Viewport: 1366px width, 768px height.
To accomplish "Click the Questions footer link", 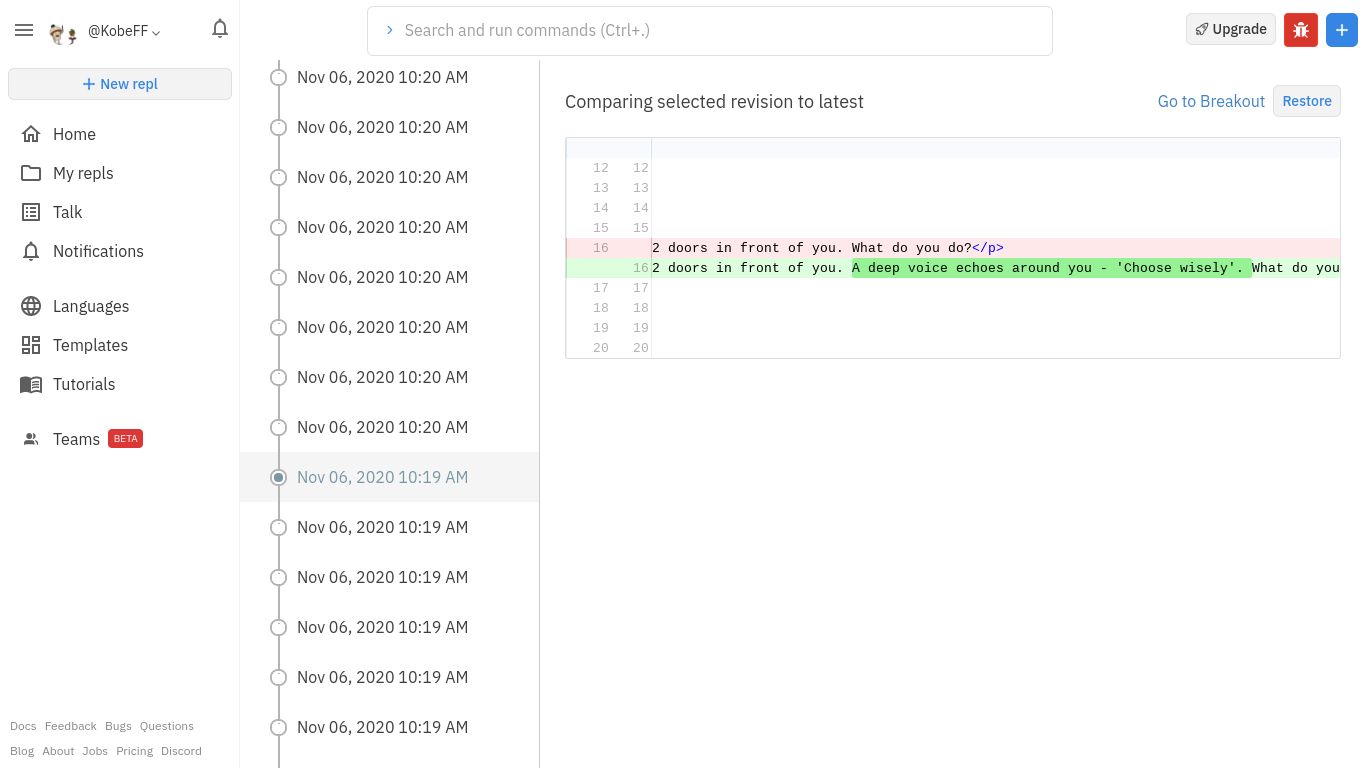I will [167, 726].
